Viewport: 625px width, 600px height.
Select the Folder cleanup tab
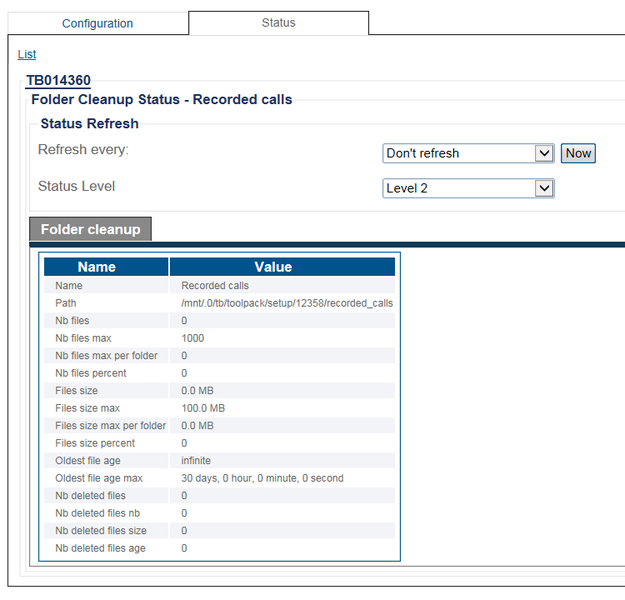point(90,229)
